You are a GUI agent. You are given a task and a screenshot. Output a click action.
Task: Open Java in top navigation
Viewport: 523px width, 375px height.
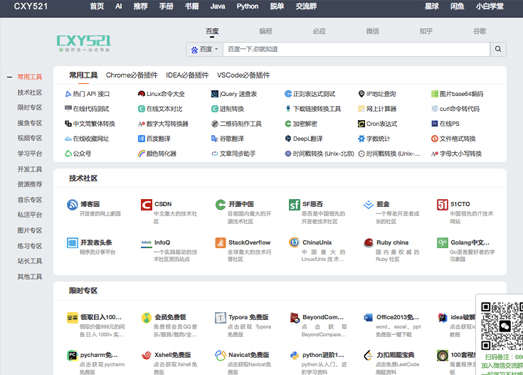click(x=217, y=6)
